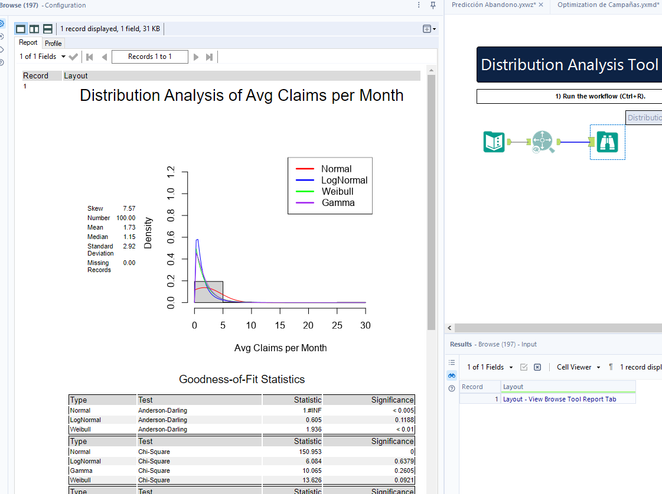
Task: Switch to side-by-side split layout
Action: coord(34,30)
